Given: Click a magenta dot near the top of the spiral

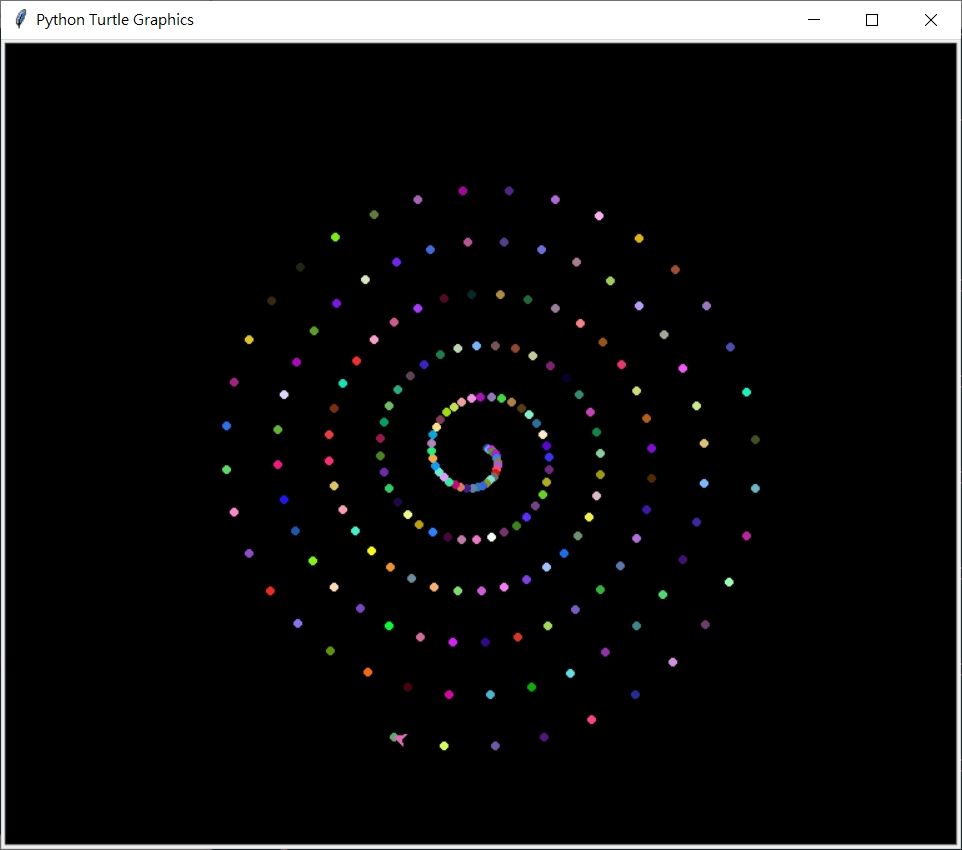Looking at the screenshot, I should (x=462, y=191).
